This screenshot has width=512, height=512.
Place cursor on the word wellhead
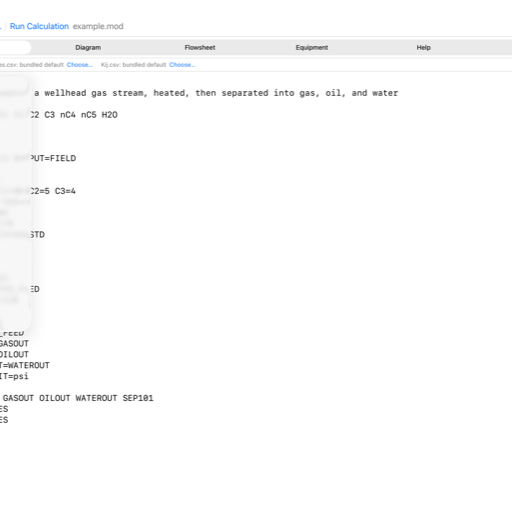(65, 93)
